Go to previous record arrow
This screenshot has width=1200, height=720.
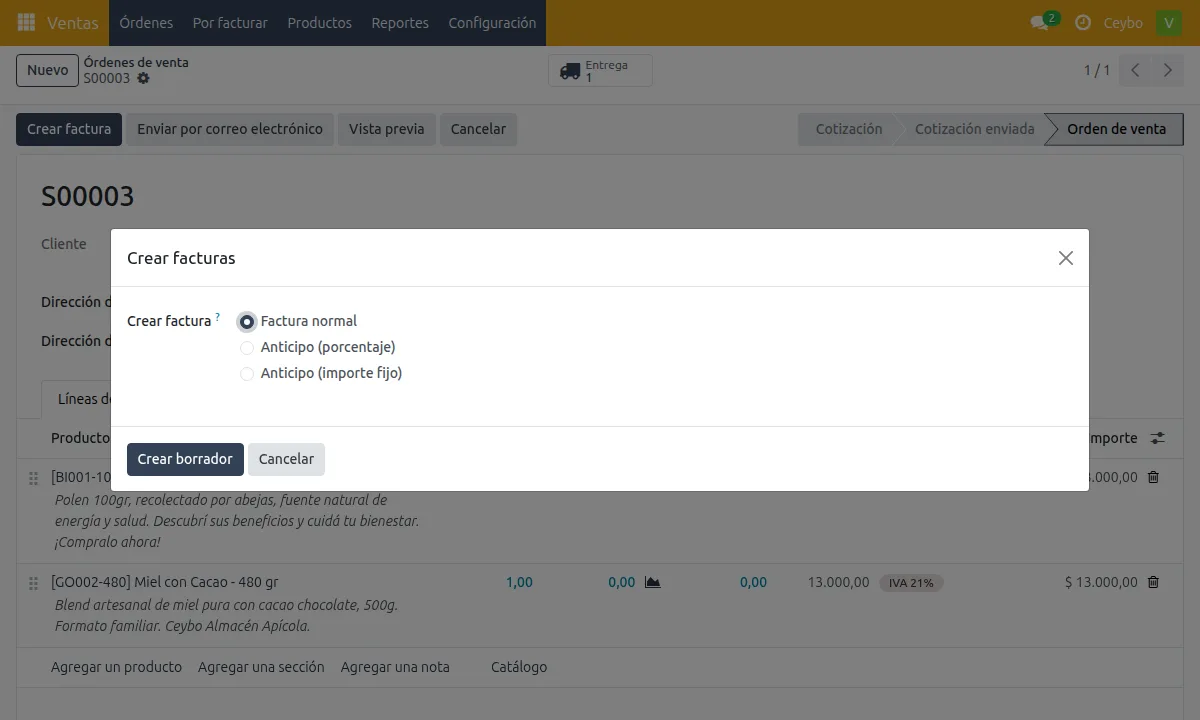[x=1135, y=70]
